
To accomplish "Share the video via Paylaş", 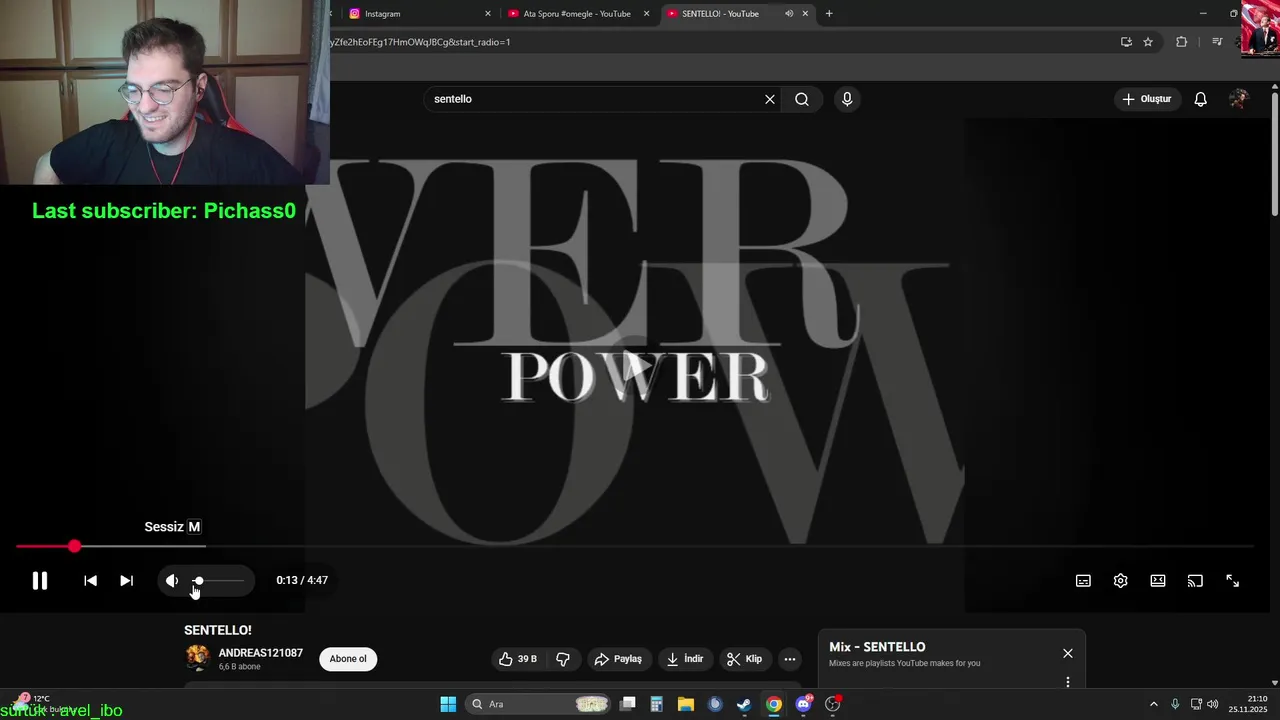I will pos(618,659).
